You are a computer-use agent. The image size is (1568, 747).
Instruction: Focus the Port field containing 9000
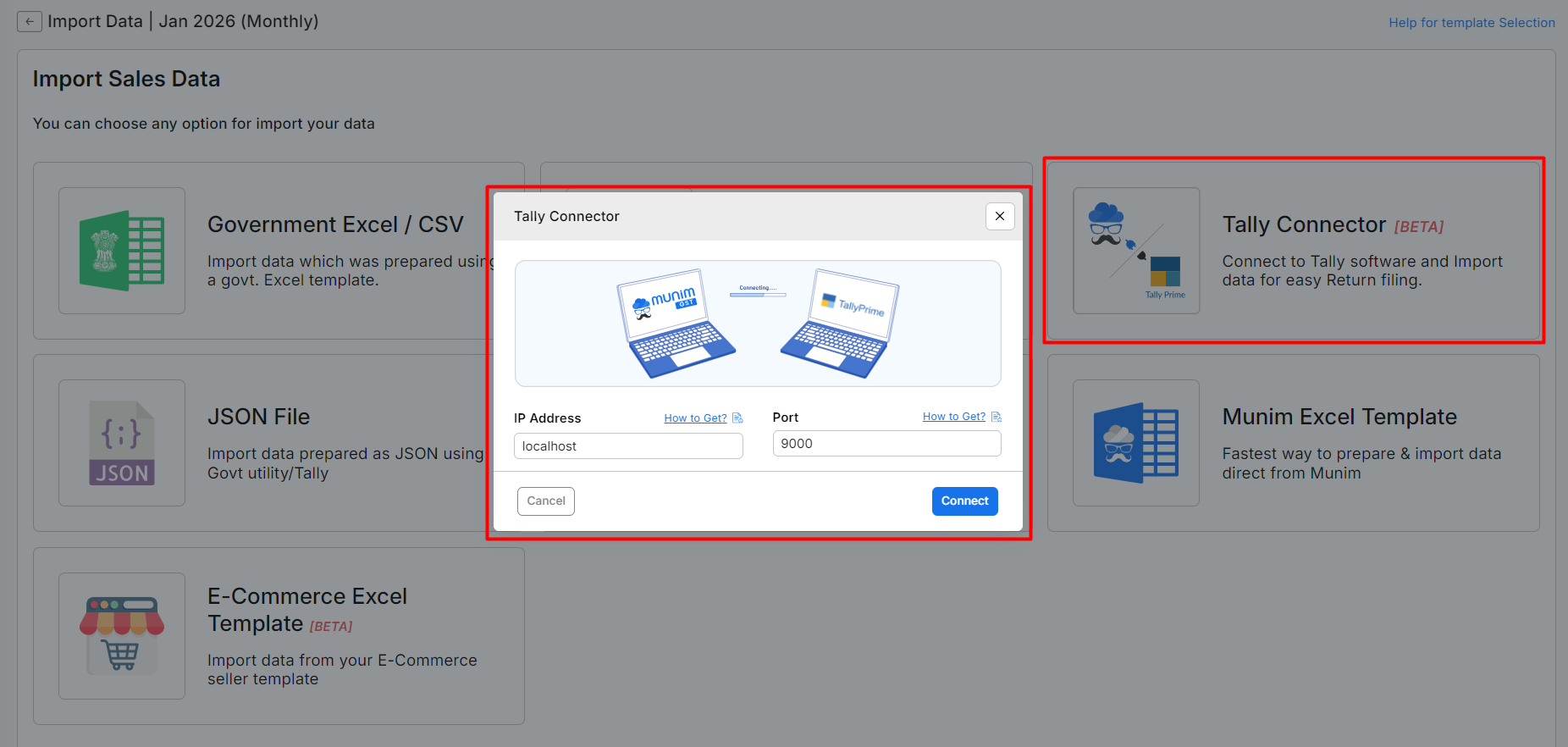coord(886,444)
